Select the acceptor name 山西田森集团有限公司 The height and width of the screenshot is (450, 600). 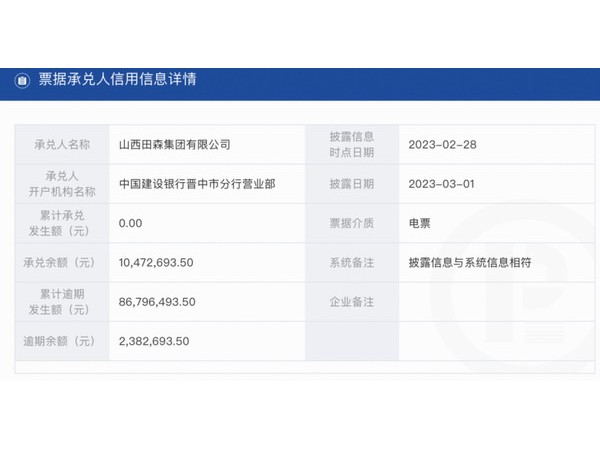[x=174, y=144]
